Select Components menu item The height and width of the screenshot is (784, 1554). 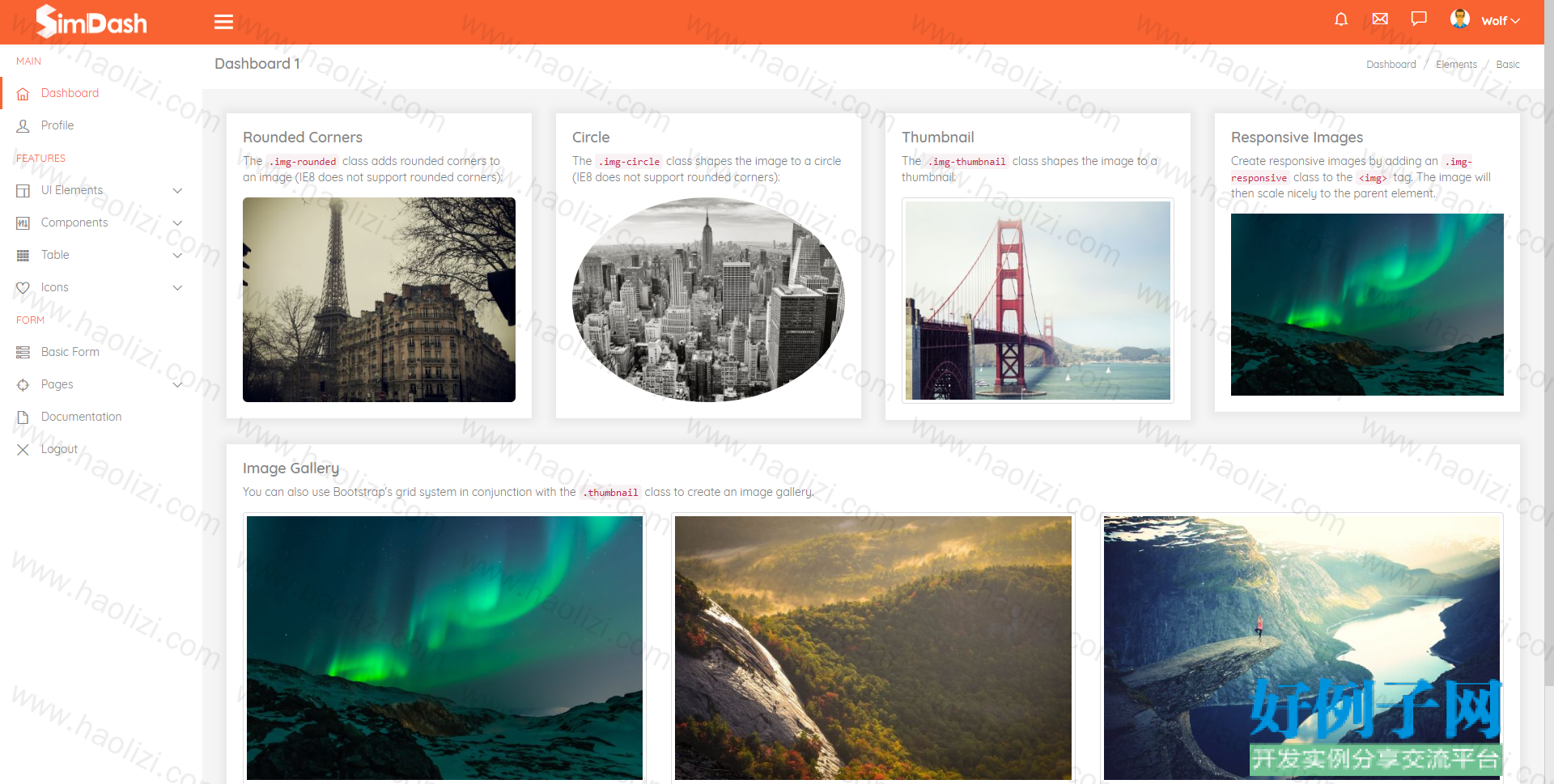(74, 222)
